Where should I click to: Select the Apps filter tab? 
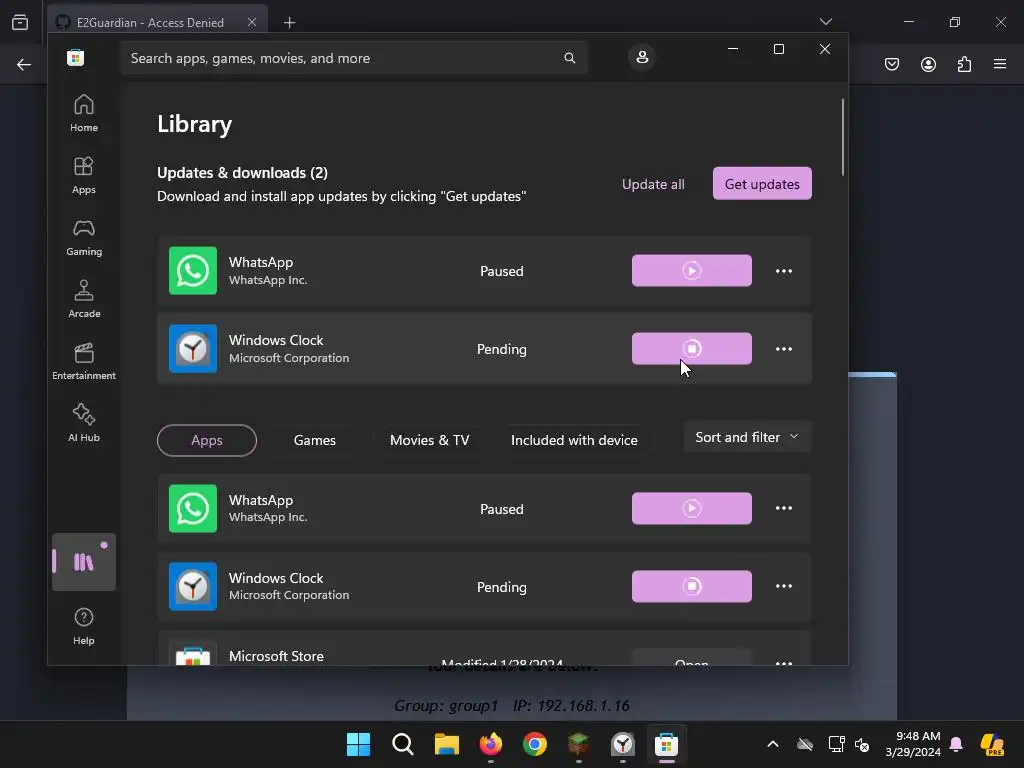[x=206, y=440]
